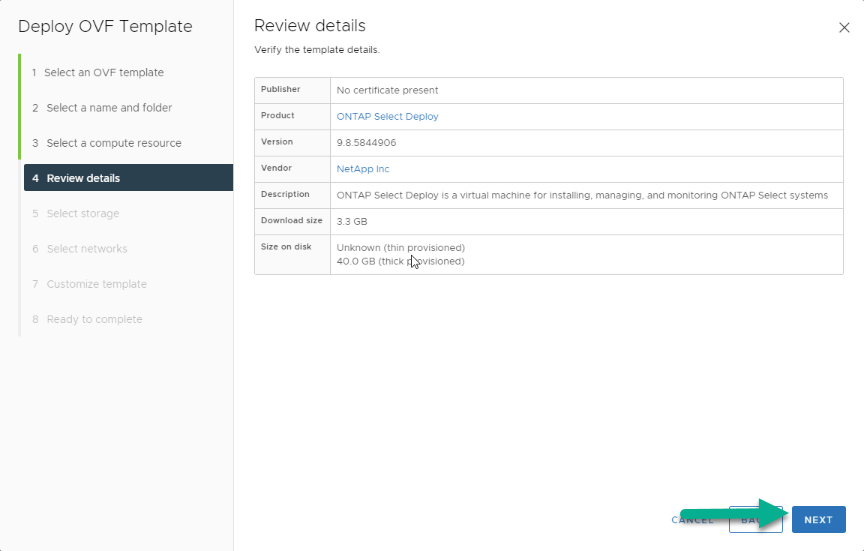The height and width of the screenshot is (551, 864).
Task: Go to step 2 Select a name and folder
Action: [102, 107]
